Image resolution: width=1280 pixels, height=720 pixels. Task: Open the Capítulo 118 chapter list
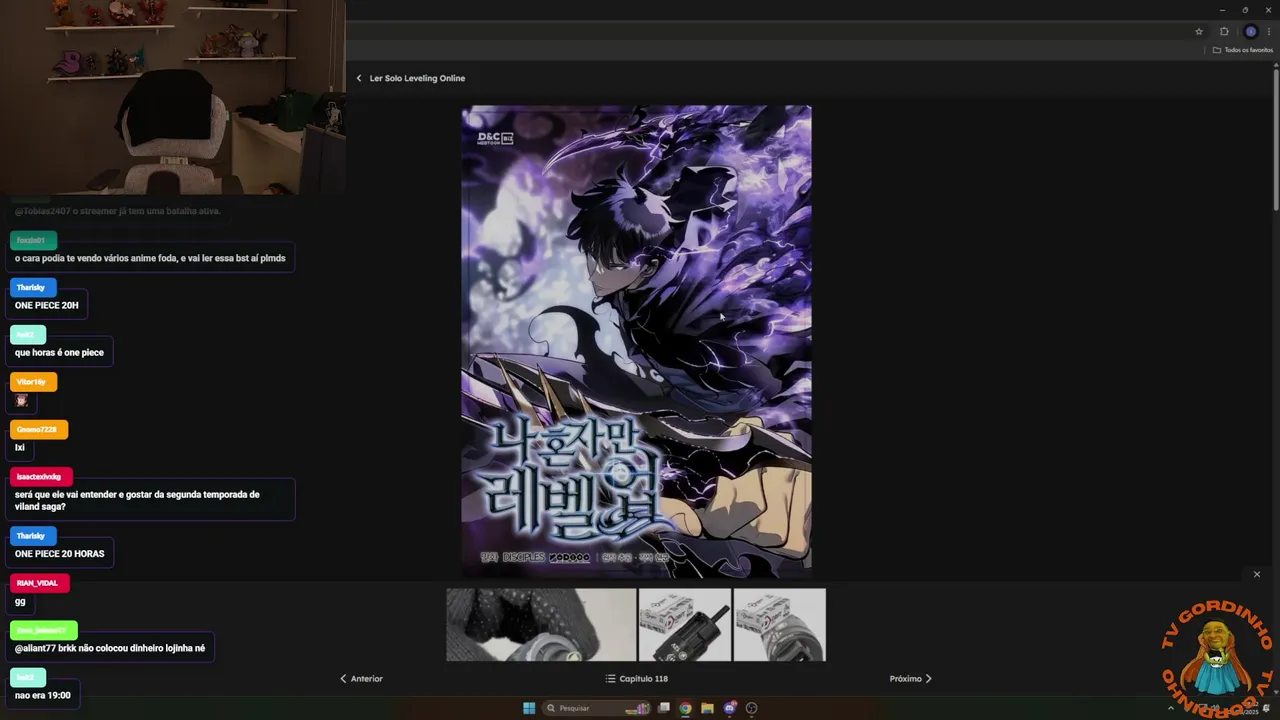point(637,678)
